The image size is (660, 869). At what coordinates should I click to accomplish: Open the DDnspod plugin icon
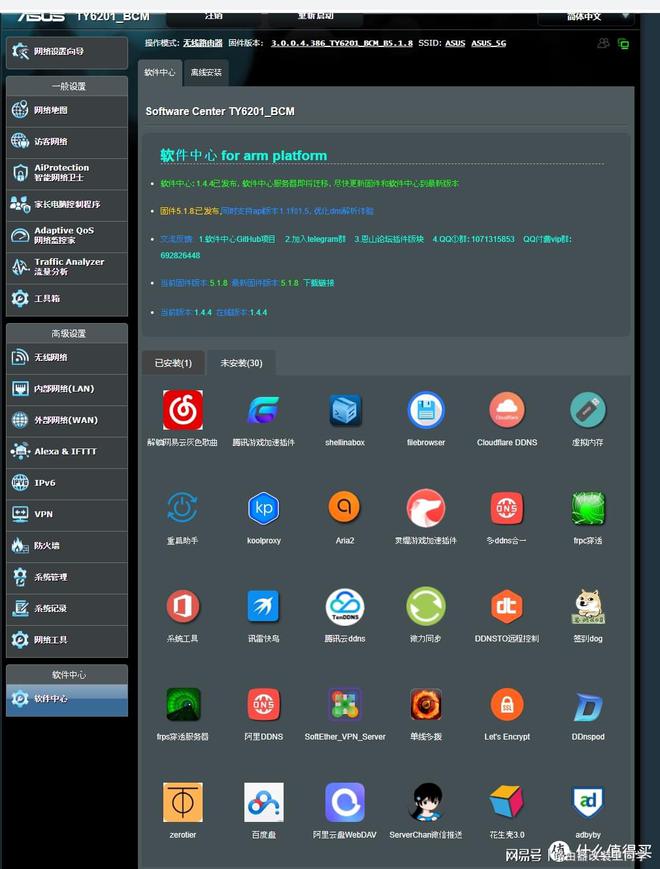[x=588, y=707]
